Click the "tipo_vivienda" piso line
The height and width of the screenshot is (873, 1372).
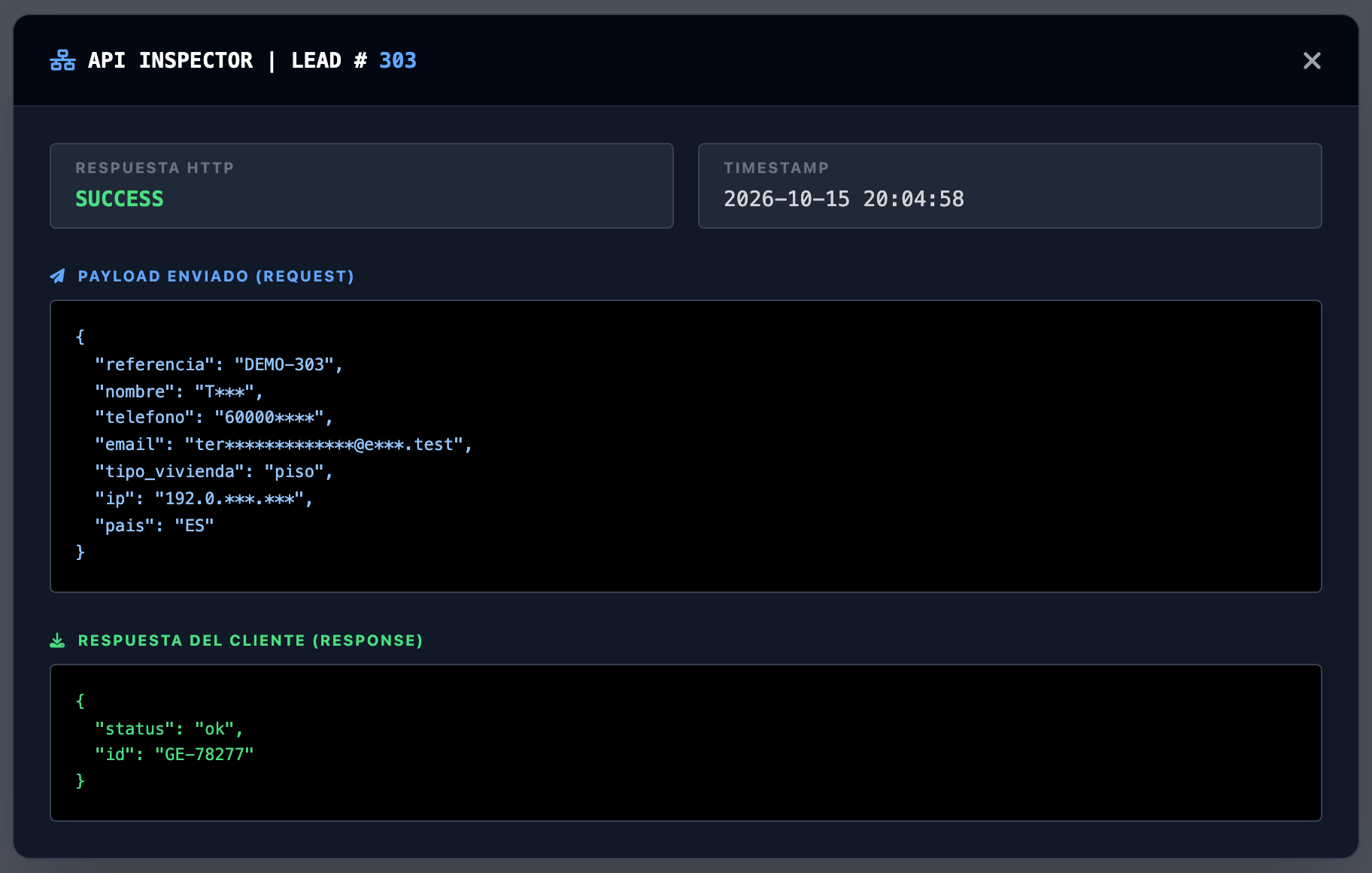pyautogui.click(x=214, y=472)
